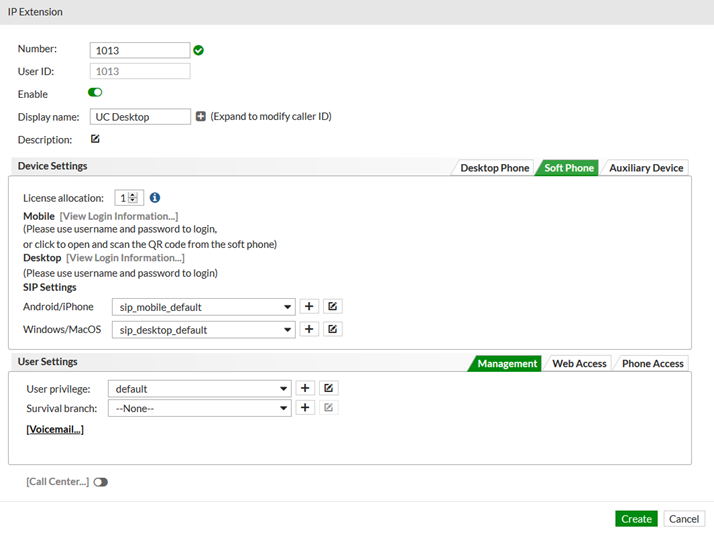The width and height of the screenshot is (714, 534).
Task: Add a new Windows/MacOS SIP profile
Action: pos(310,329)
